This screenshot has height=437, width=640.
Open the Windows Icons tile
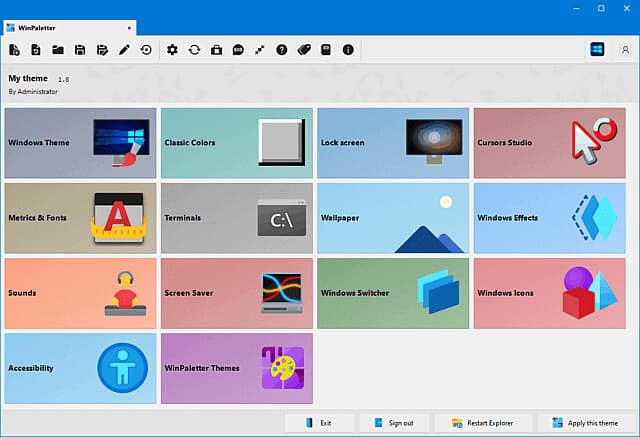point(550,293)
